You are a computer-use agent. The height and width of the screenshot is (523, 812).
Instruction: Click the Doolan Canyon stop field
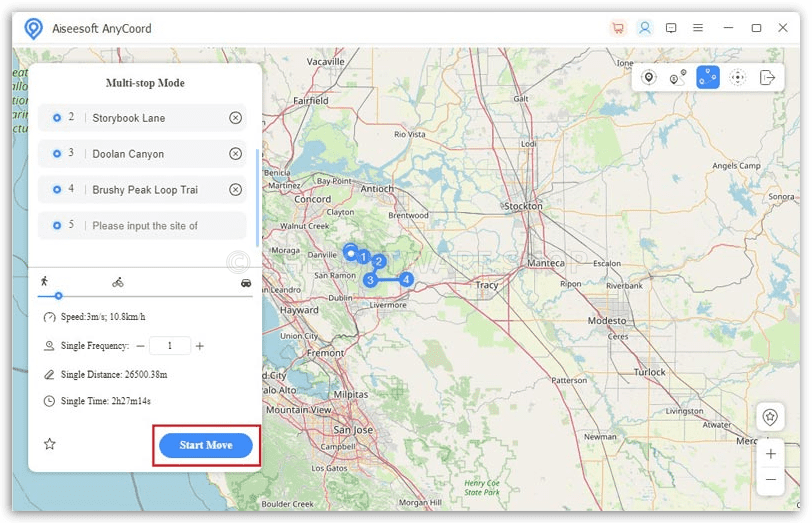coord(142,154)
